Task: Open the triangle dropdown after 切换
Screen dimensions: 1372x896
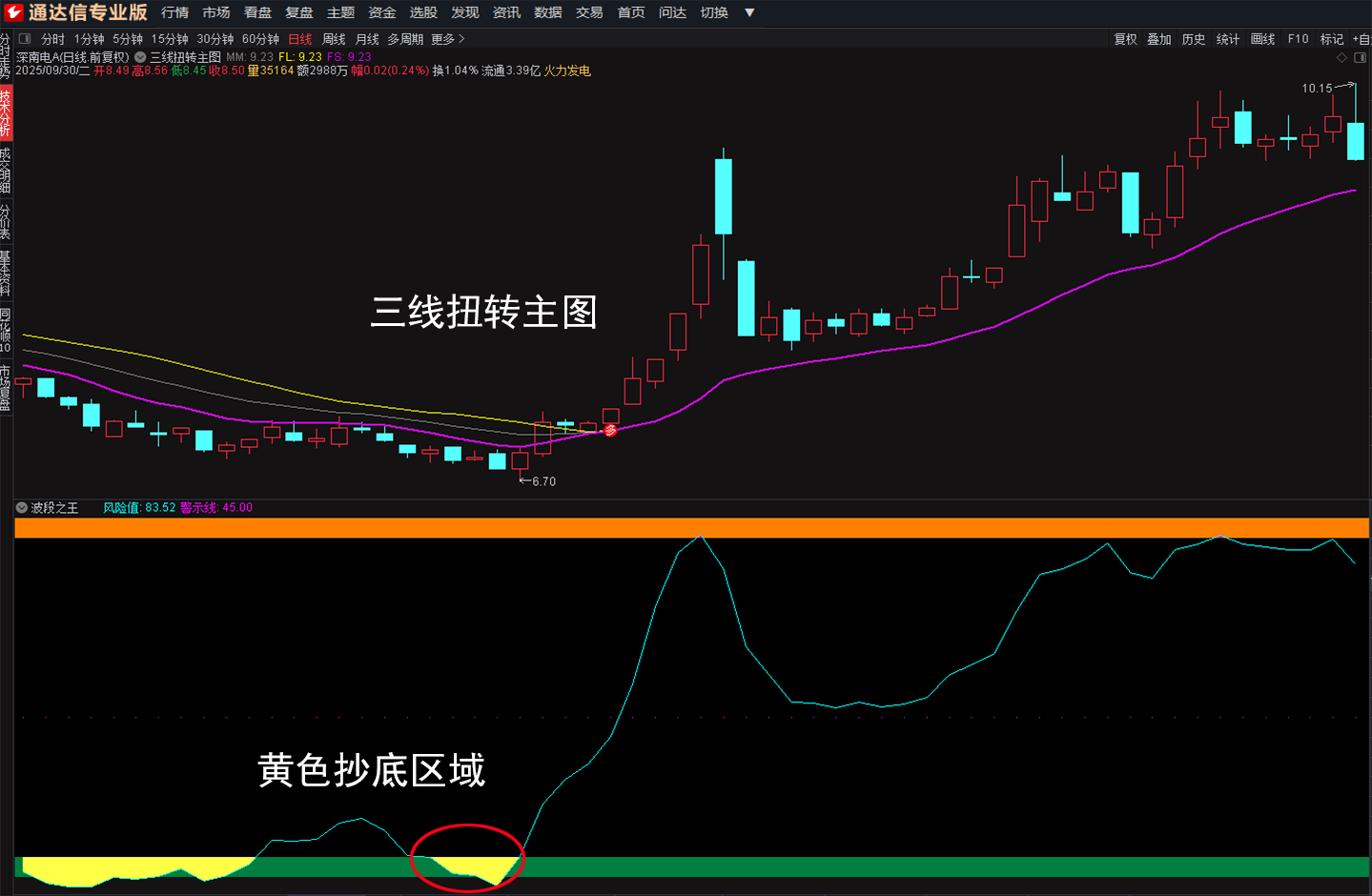Action: click(749, 12)
